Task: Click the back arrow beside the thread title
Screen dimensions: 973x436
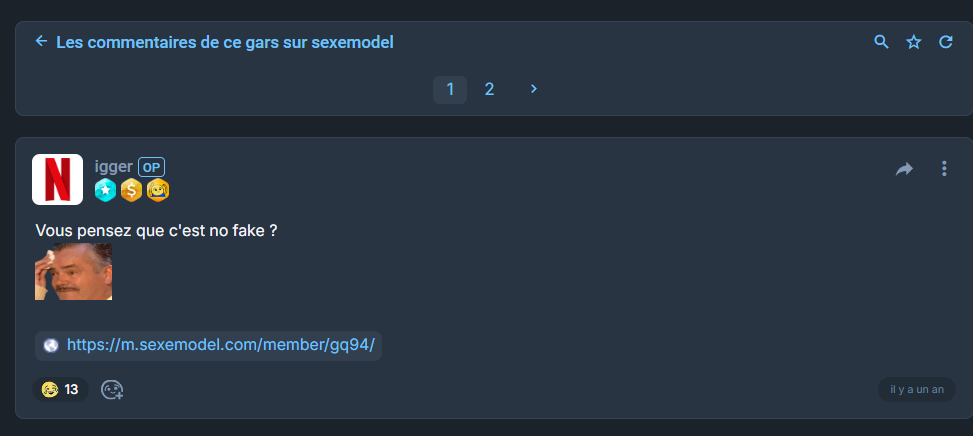Action: pos(41,41)
